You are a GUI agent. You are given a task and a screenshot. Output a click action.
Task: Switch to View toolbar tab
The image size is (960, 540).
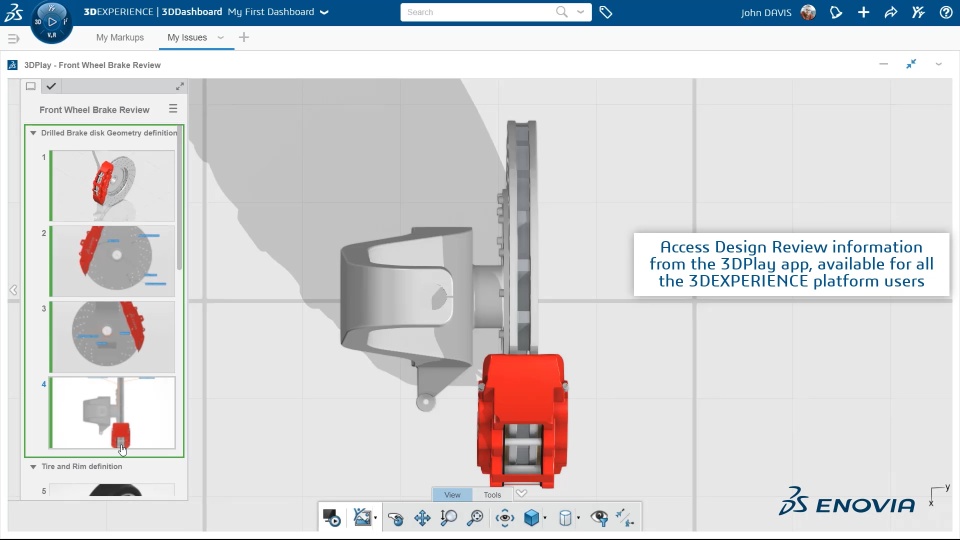pyautogui.click(x=452, y=495)
